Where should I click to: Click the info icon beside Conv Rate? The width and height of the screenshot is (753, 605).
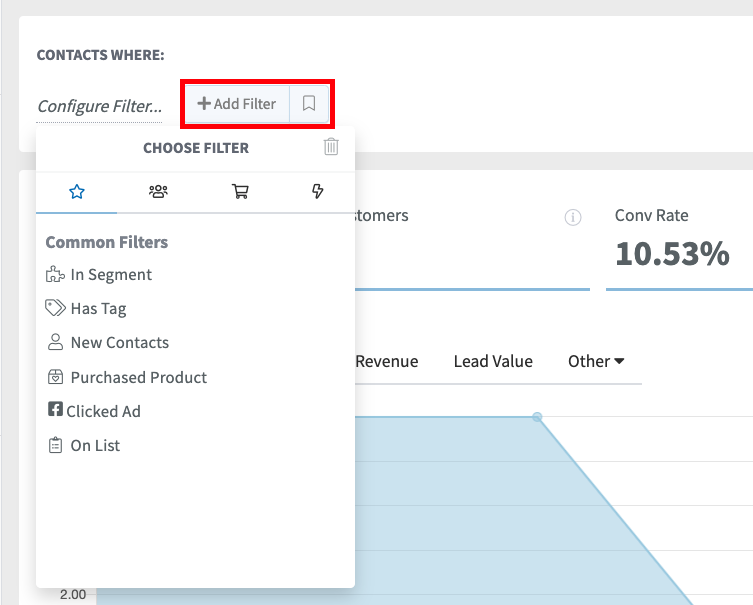(573, 217)
